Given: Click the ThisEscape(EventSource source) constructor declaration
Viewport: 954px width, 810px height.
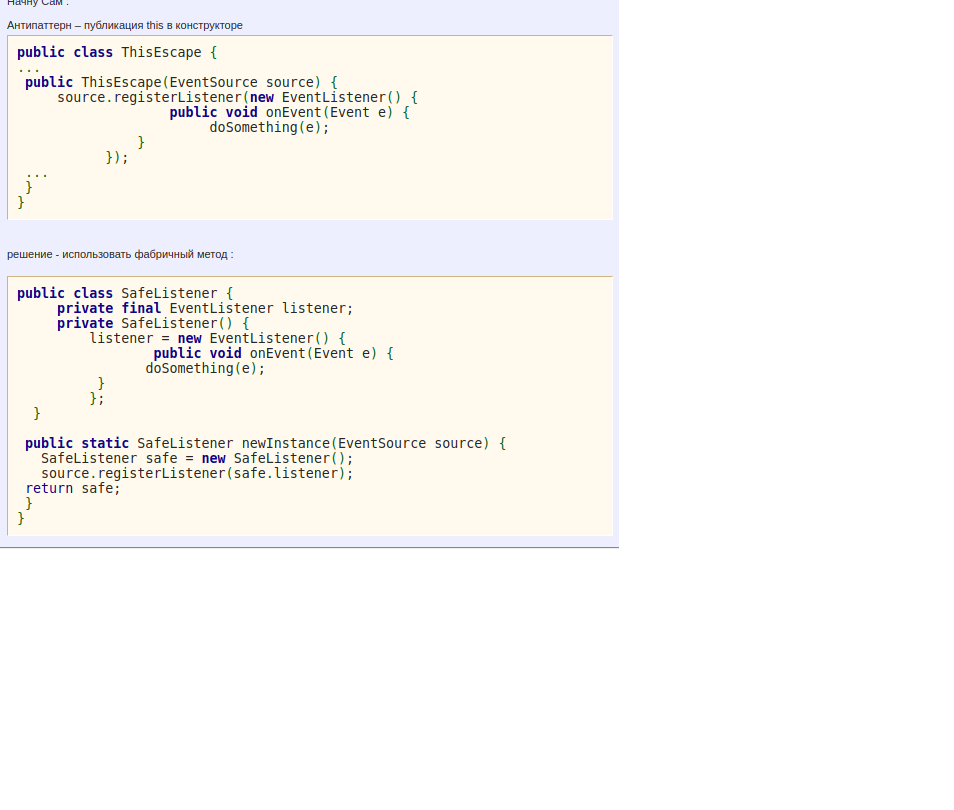Looking at the screenshot, I should click(x=181, y=82).
